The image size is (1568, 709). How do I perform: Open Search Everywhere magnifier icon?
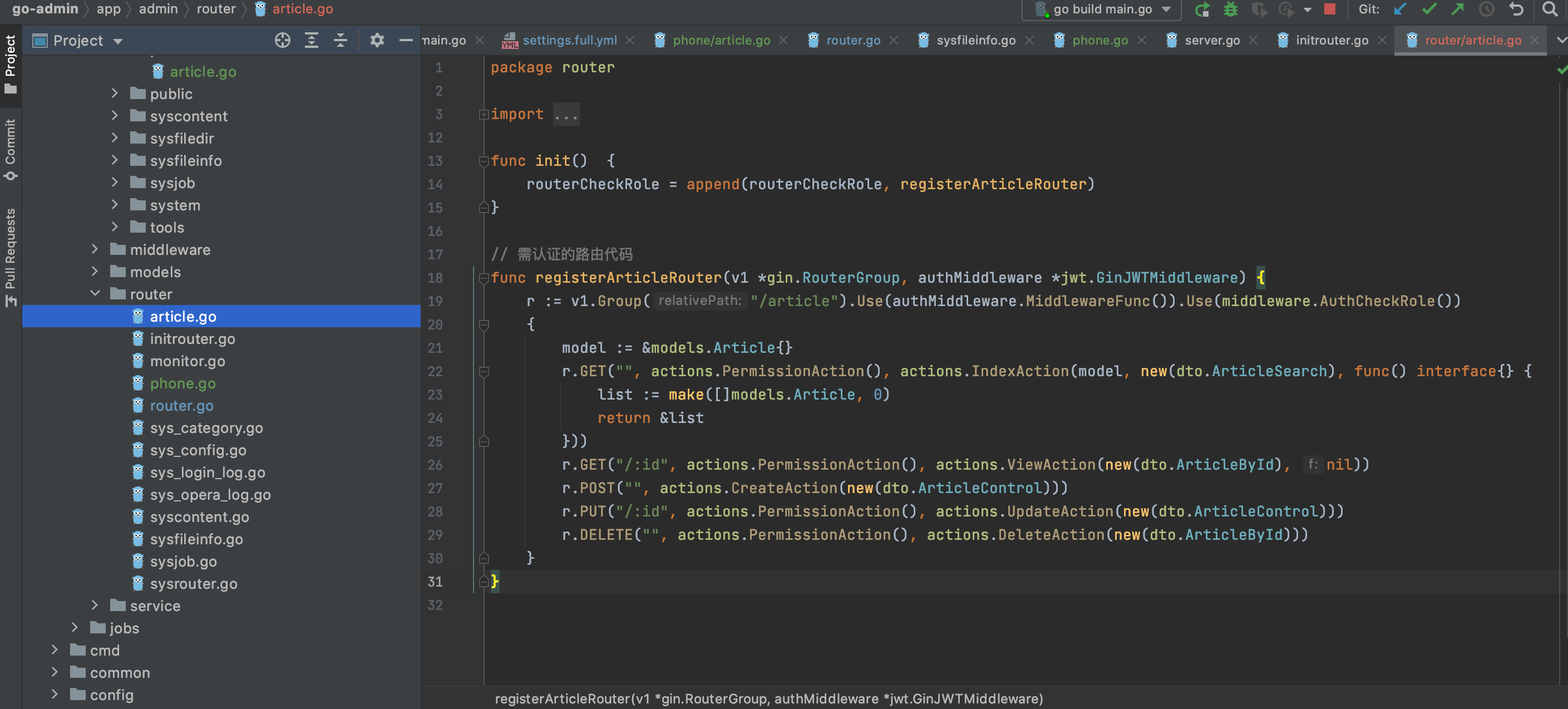pyautogui.click(x=1549, y=9)
